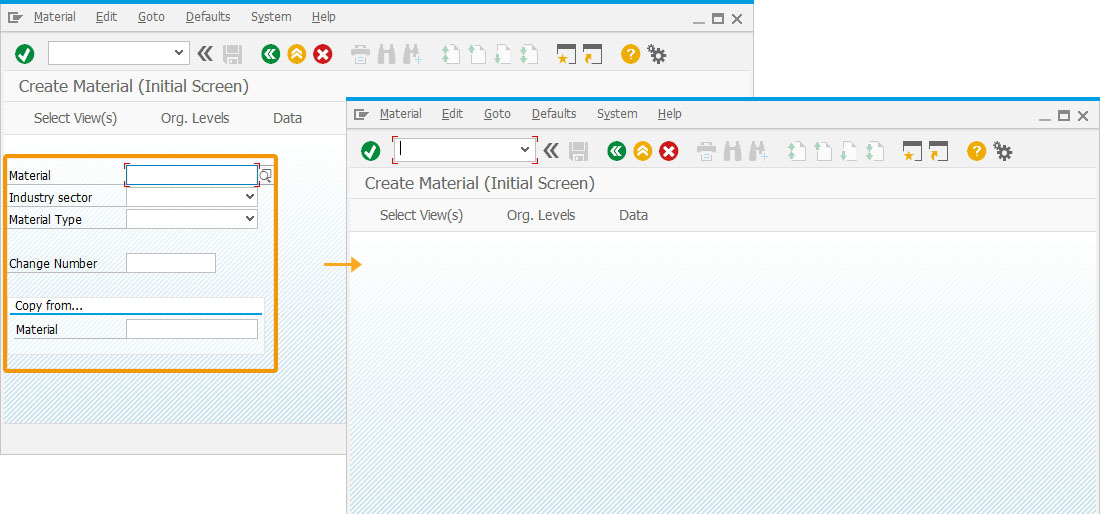
Task: Open Customize Layout gear in back window
Action: pos(657,55)
